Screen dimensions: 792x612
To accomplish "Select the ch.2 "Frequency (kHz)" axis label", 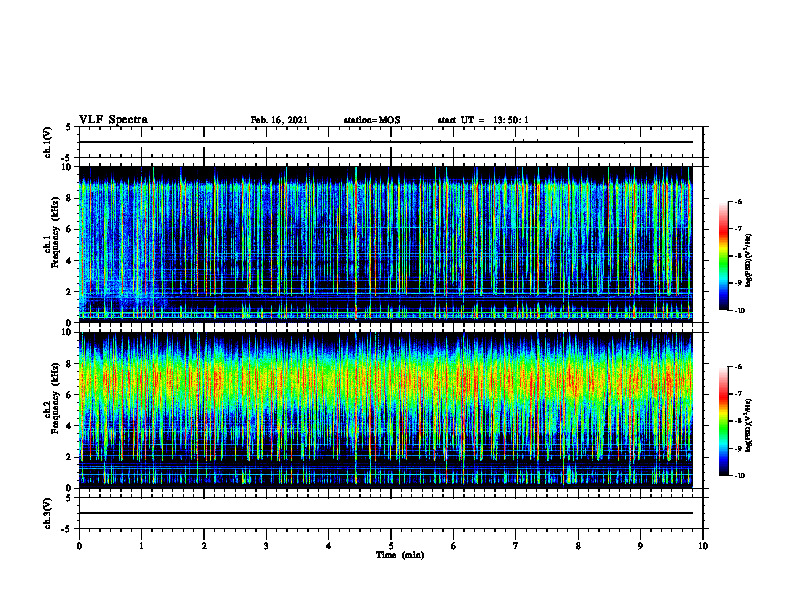I will [x=54, y=398].
